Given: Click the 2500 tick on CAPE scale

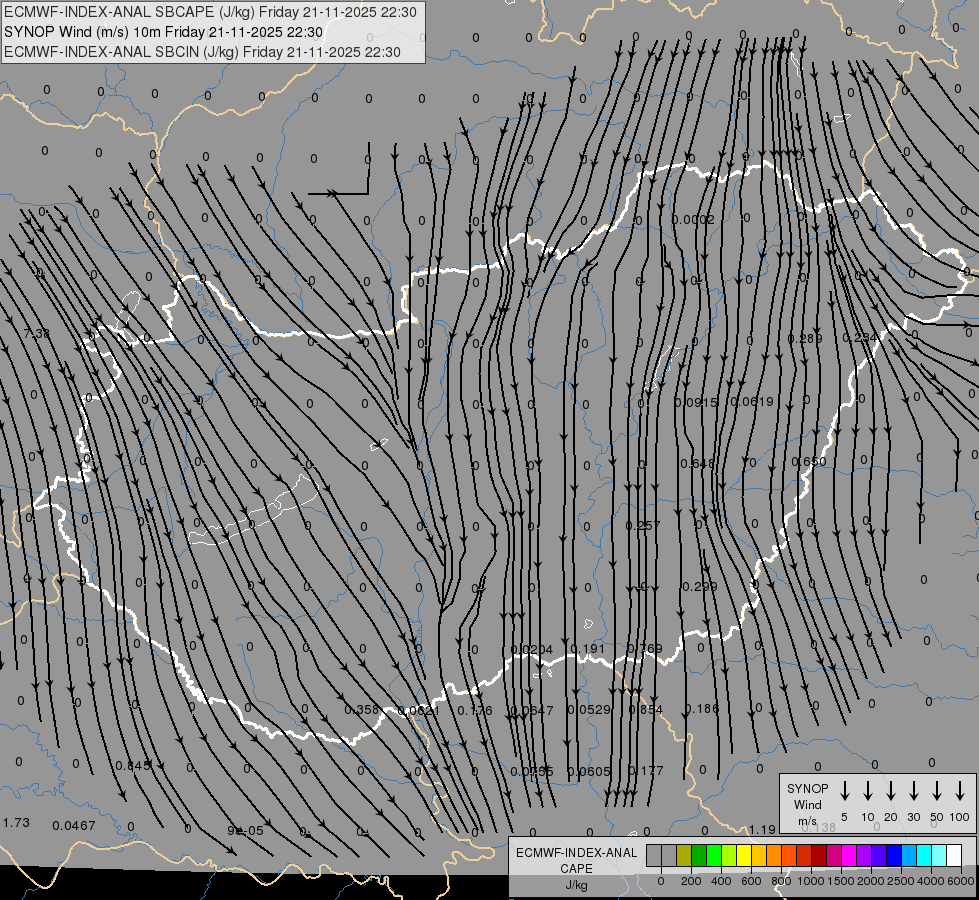Looking at the screenshot, I should 901,881.
